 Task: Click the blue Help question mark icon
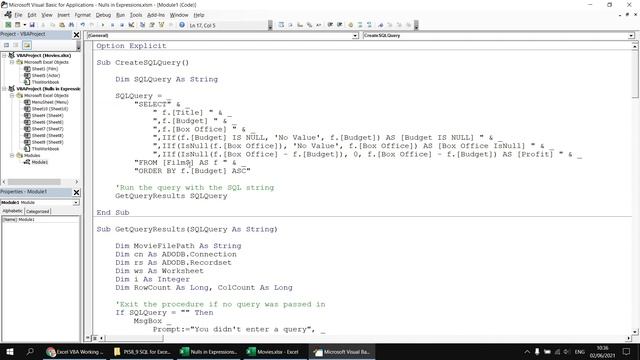(182, 25)
